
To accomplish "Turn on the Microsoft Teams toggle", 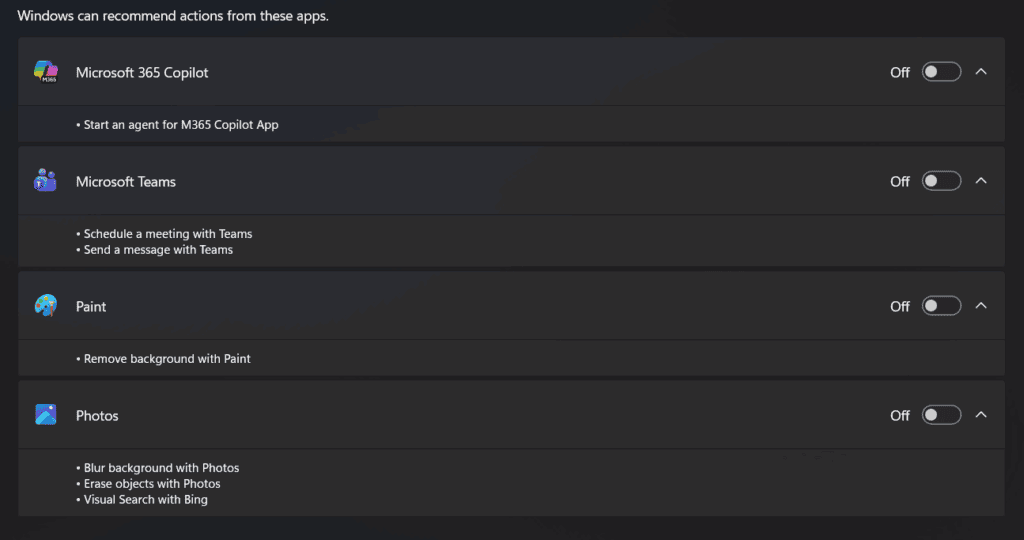I will coord(941,181).
